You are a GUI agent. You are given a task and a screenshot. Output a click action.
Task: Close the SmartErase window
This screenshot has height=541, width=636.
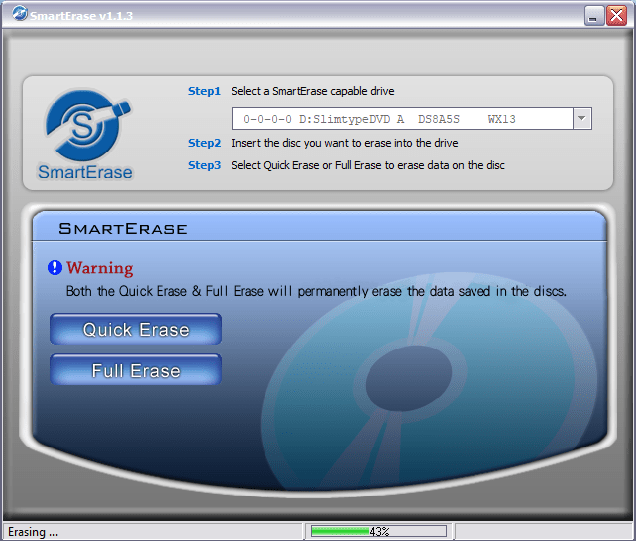(x=616, y=16)
